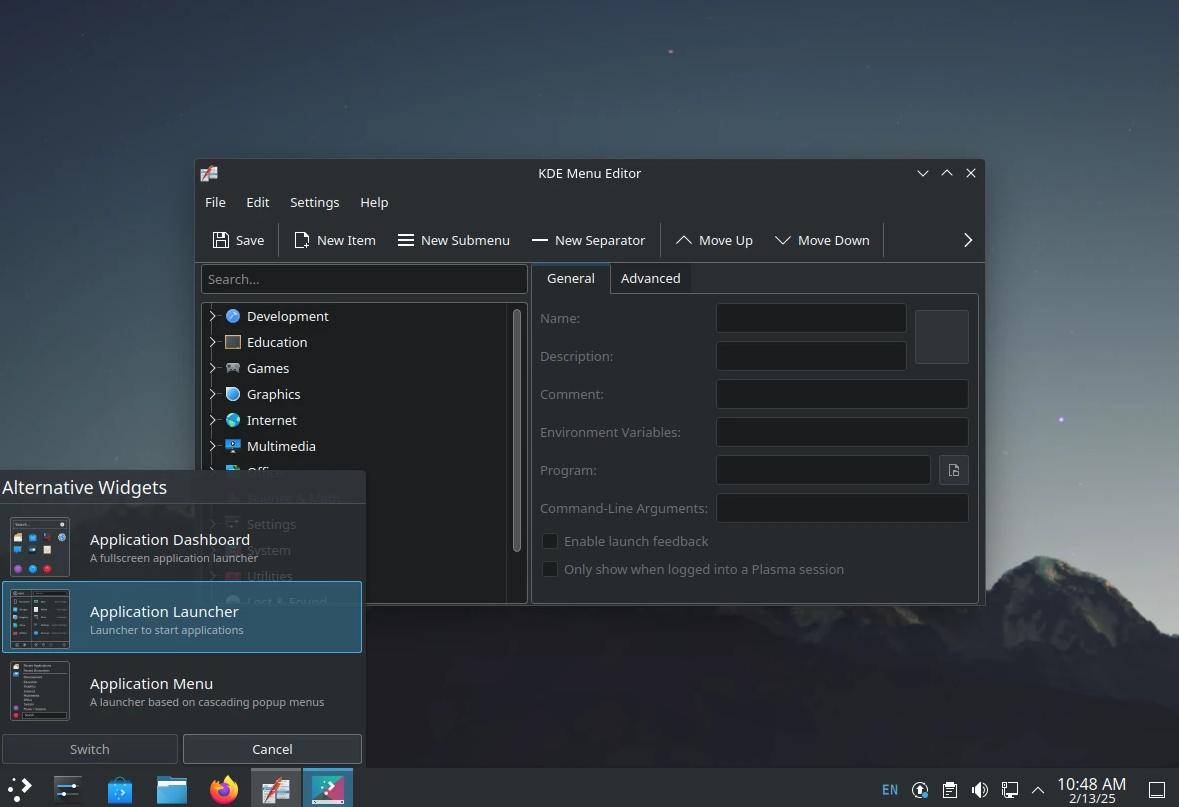Click the Save toolbar icon
This screenshot has height=807, width=1179.
pos(238,240)
